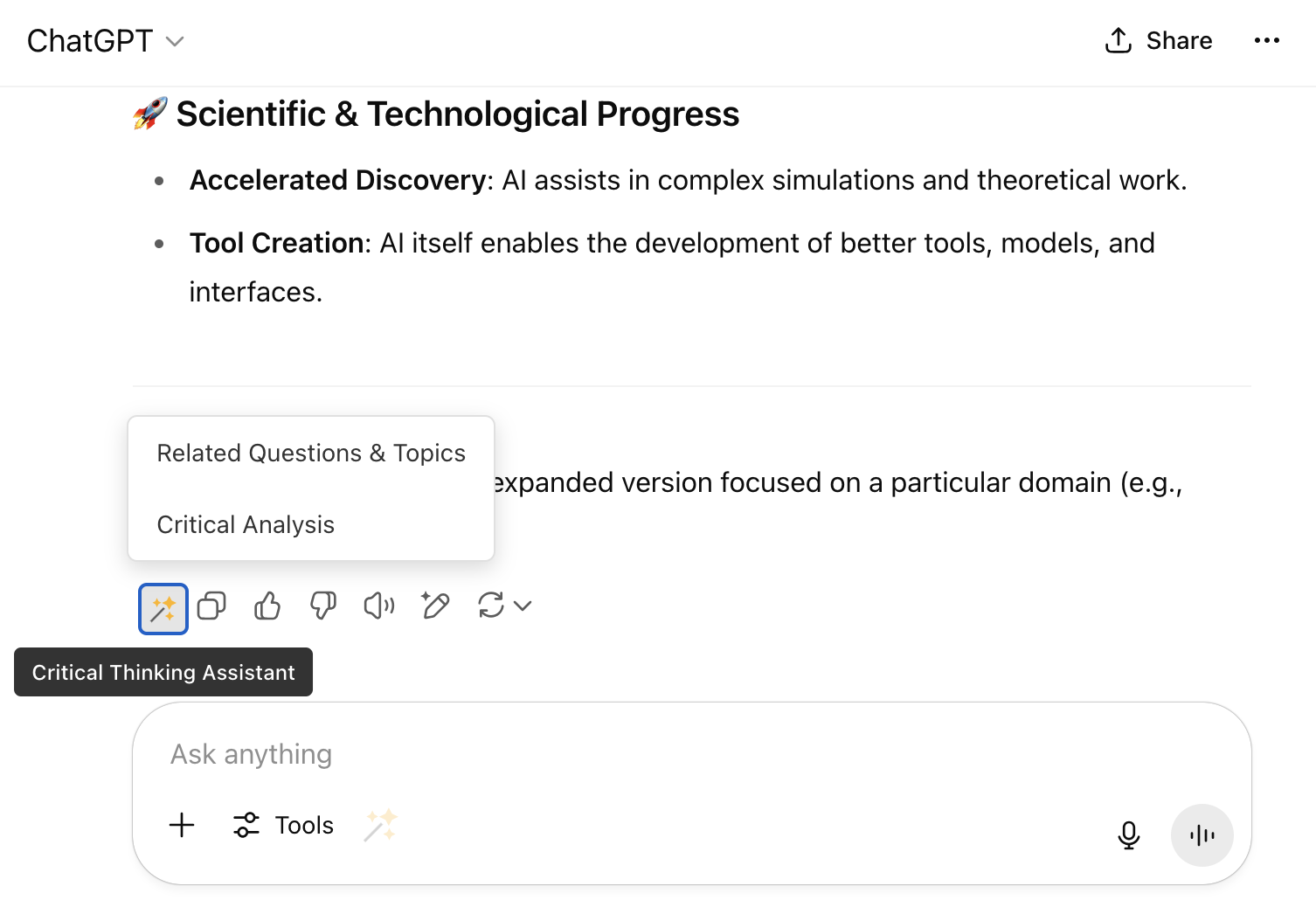Click the Ask anything input field
The width and height of the screenshot is (1316, 900).
612,753
